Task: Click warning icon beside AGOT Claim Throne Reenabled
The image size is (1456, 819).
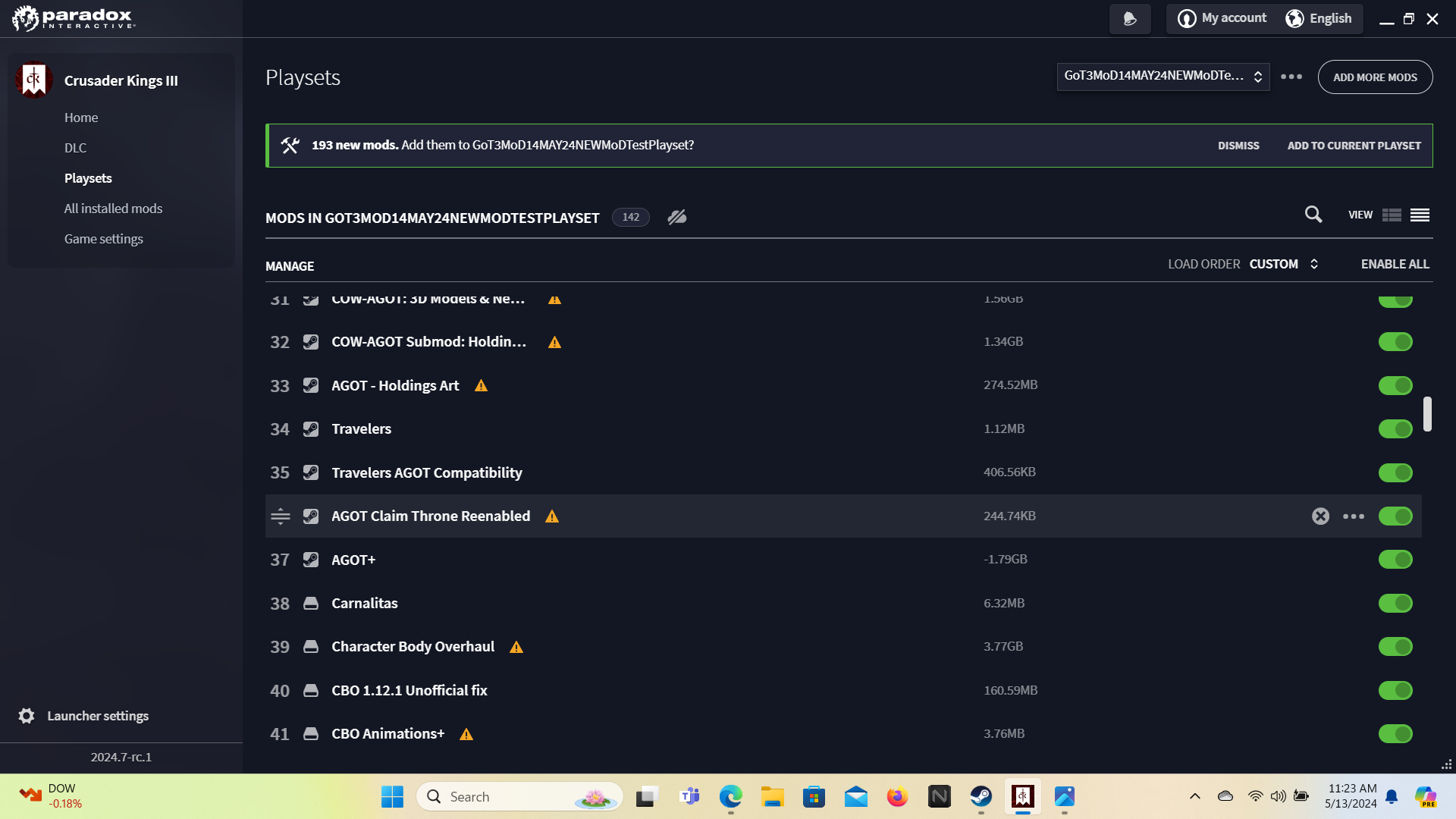Action: [552, 516]
